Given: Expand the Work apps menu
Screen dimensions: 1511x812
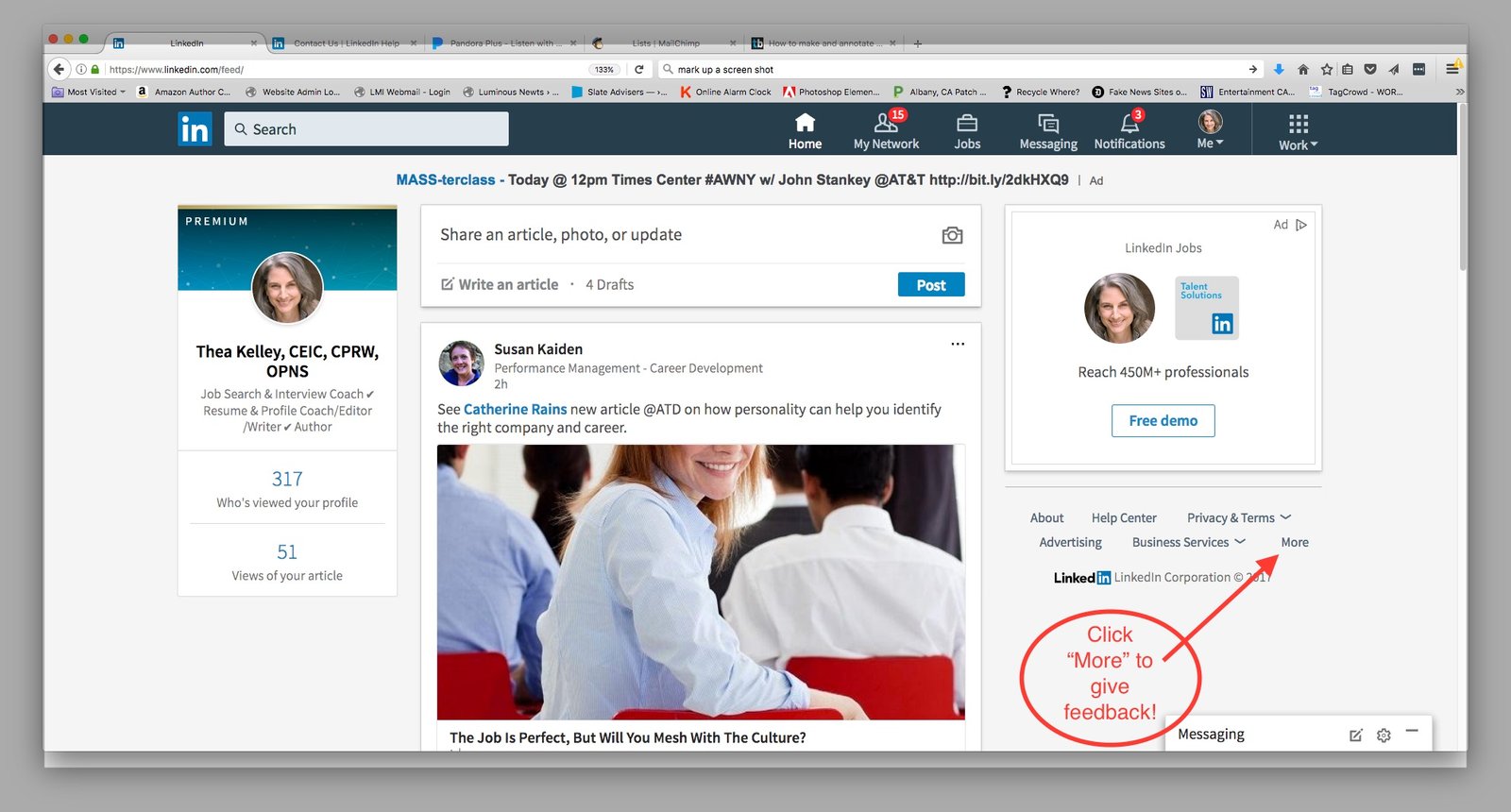Looking at the screenshot, I should click(x=1299, y=131).
